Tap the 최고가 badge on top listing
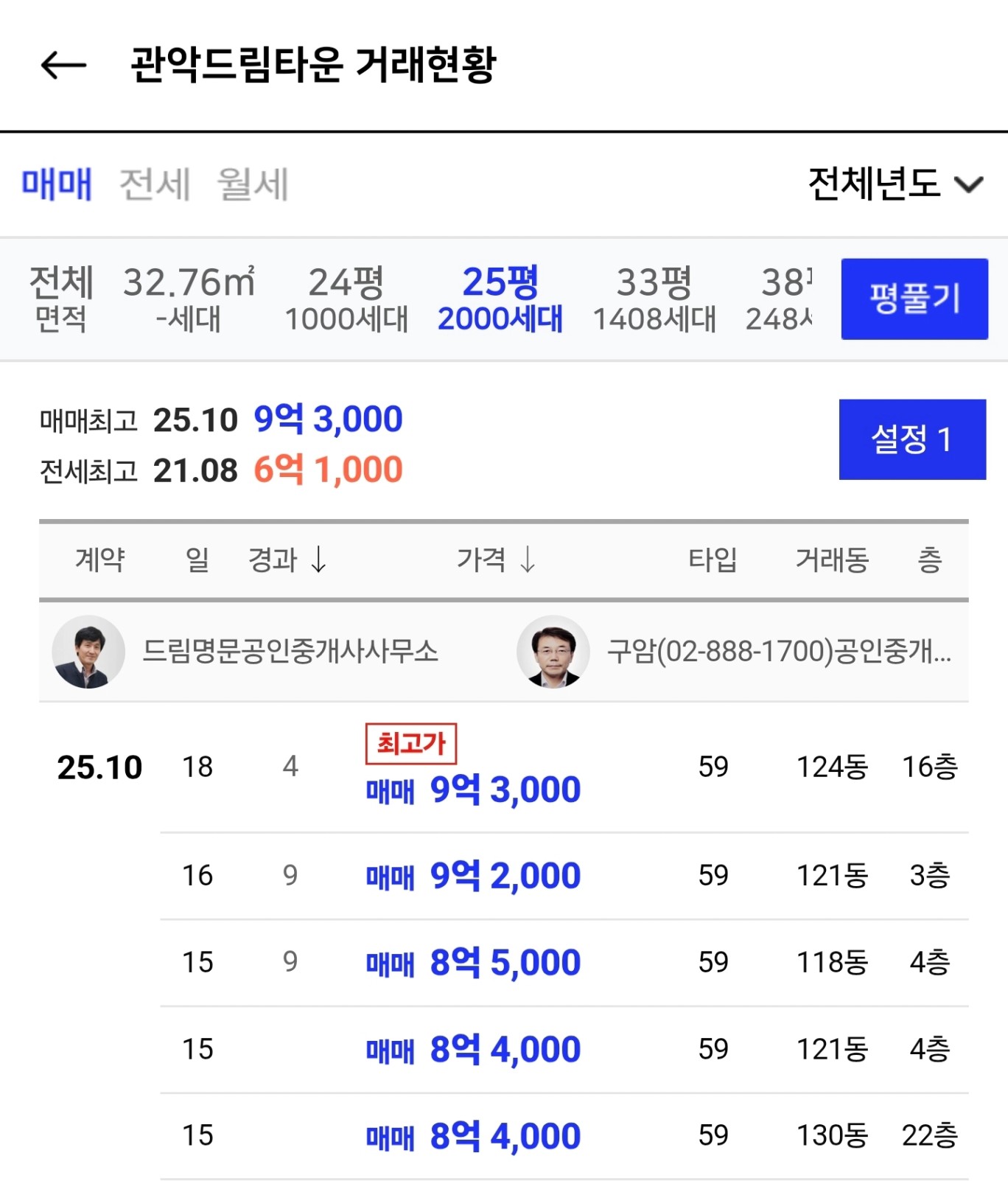Screen dimensions: 1008x1181 pyautogui.click(x=411, y=743)
